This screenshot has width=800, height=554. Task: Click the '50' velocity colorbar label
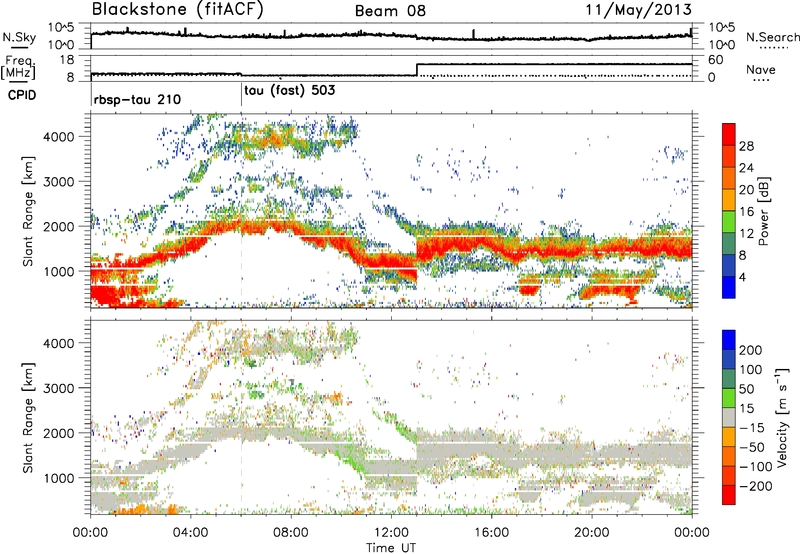746,389
